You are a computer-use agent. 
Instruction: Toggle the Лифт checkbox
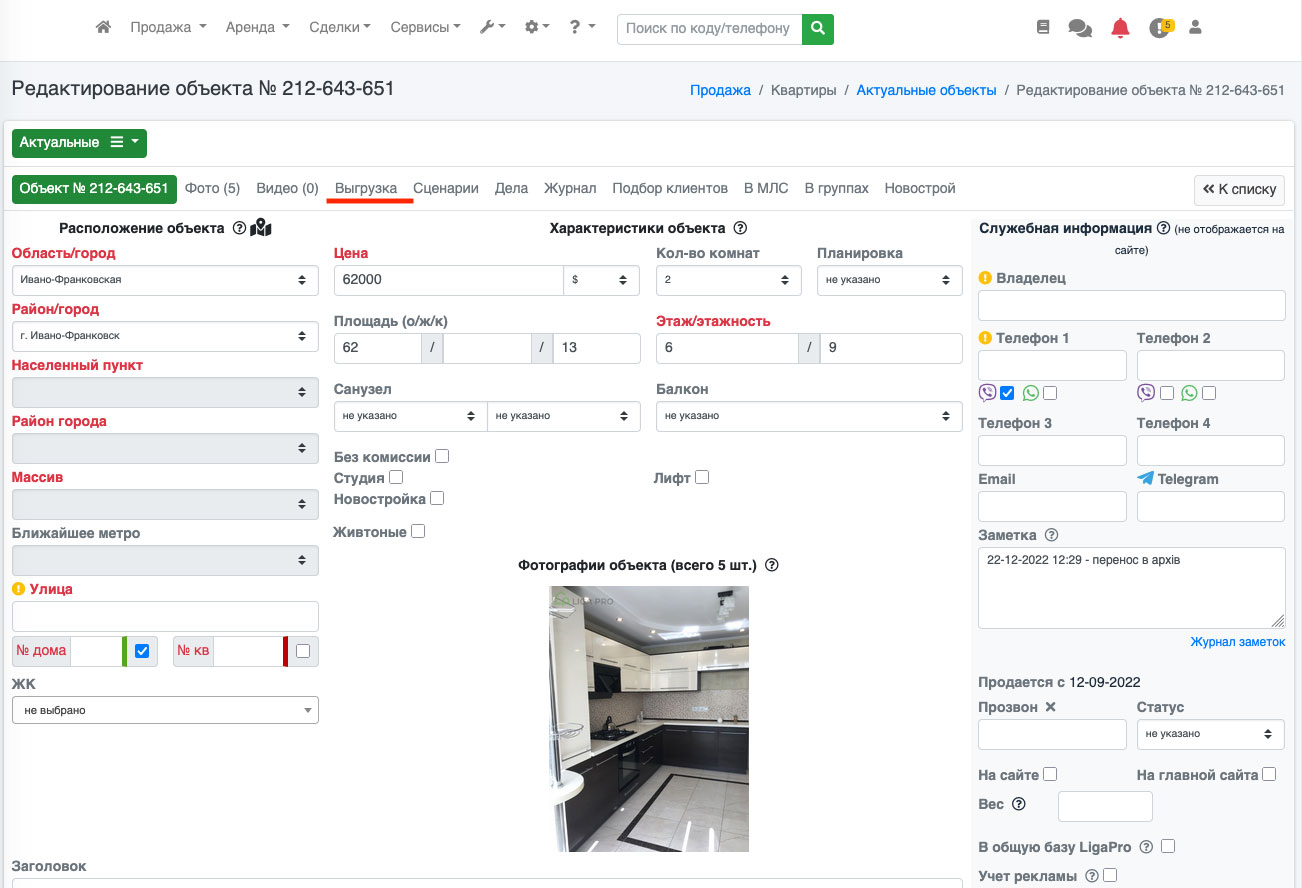click(x=702, y=477)
